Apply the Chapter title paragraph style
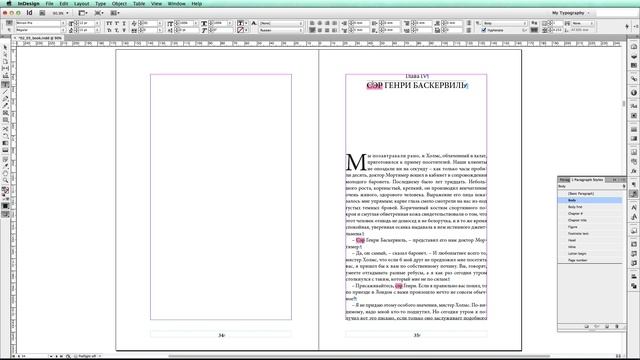The height and width of the screenshot is (360, 640). click(590, 220)
